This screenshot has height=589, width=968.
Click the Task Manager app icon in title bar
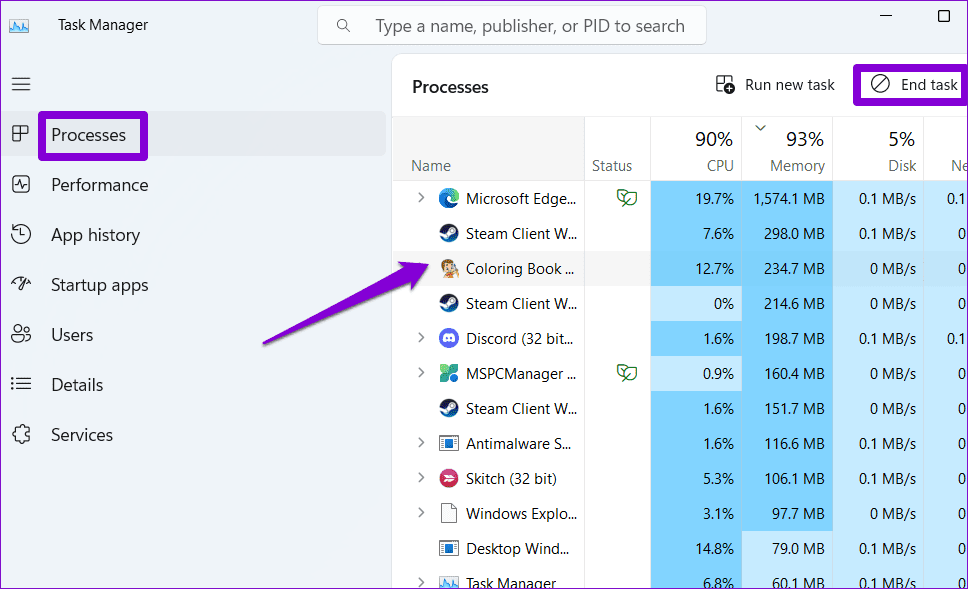pyautogui.click(x=19, y=26)
